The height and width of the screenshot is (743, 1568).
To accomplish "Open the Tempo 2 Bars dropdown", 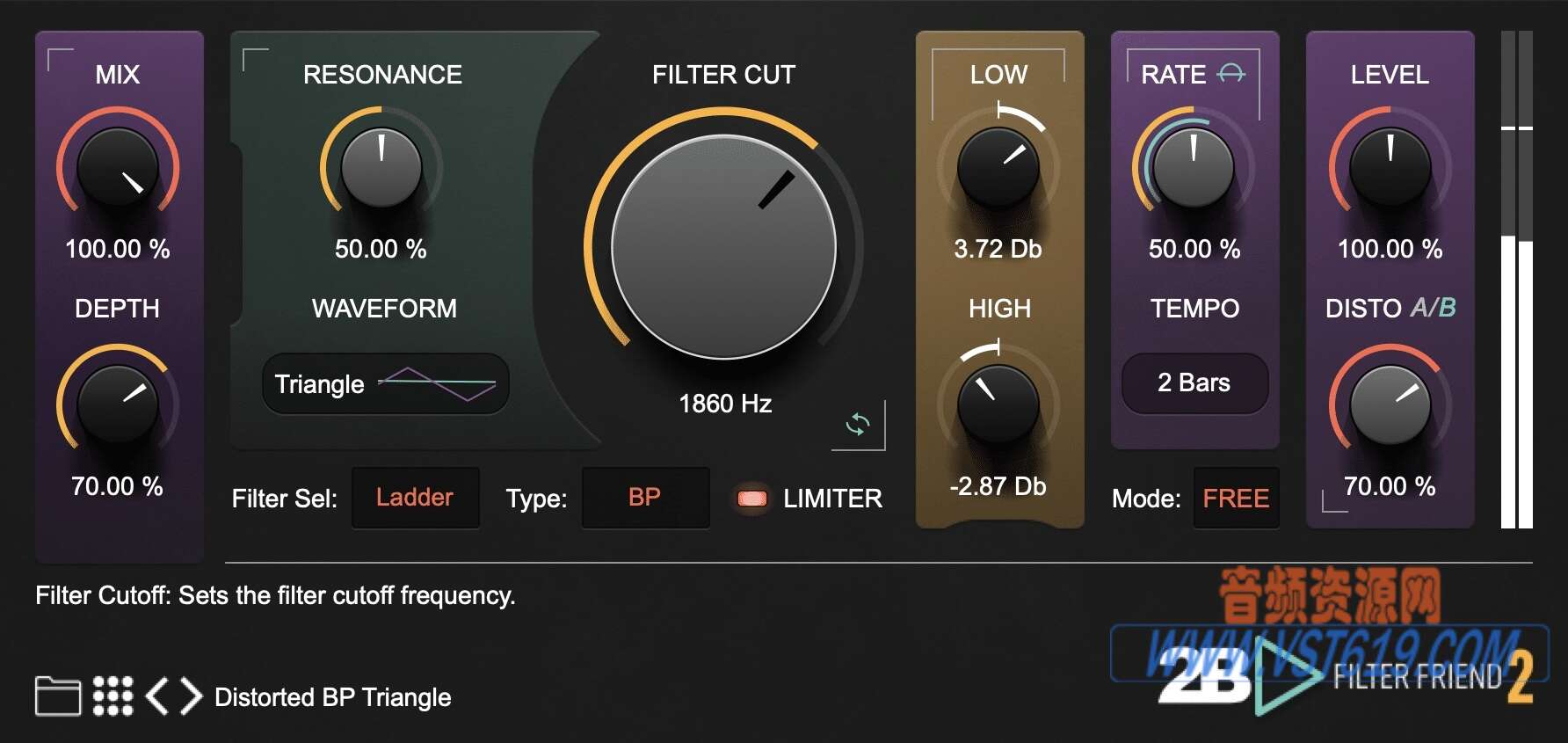I will [1194, 382].
